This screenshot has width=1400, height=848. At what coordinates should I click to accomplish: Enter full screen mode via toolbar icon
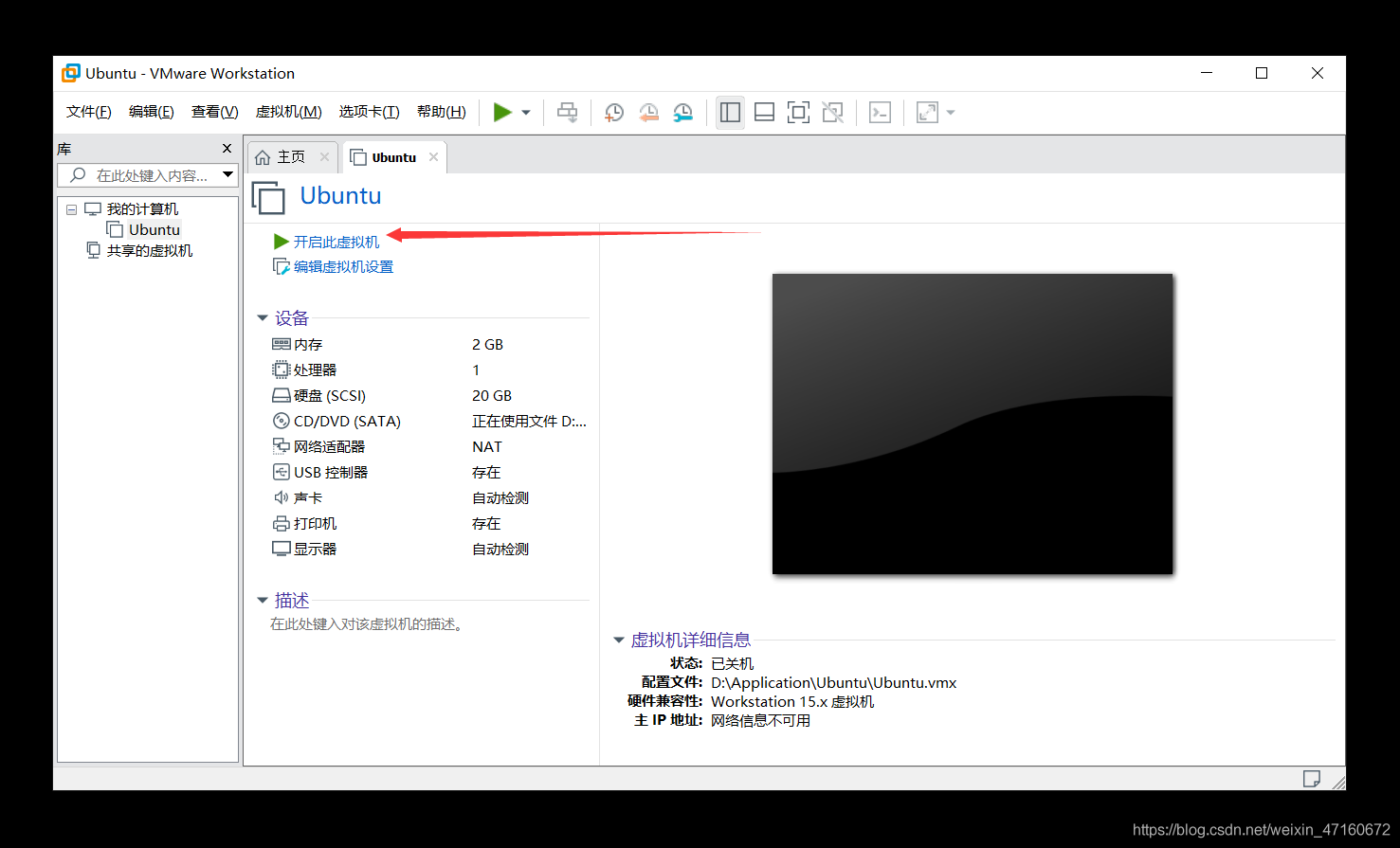coord(798,113)
